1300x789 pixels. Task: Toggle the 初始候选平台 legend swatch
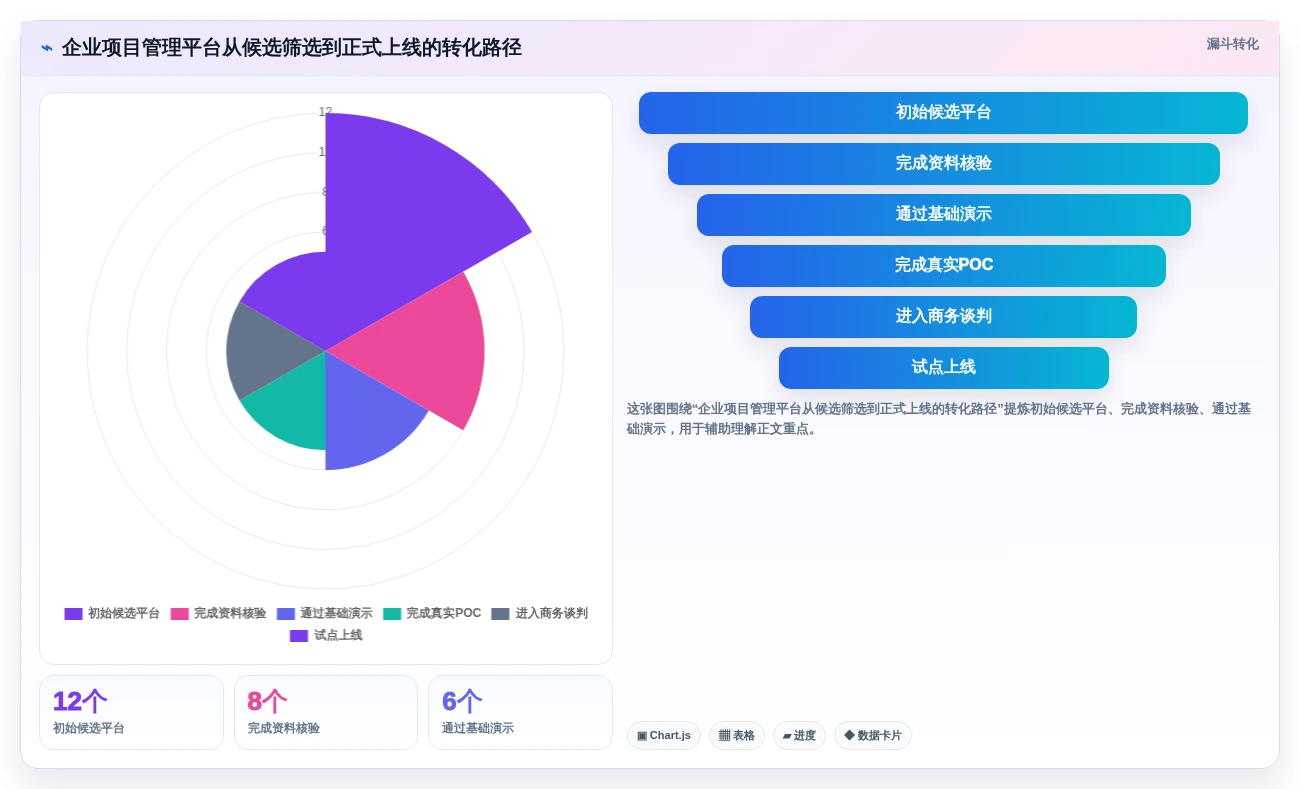coord(73,614)
